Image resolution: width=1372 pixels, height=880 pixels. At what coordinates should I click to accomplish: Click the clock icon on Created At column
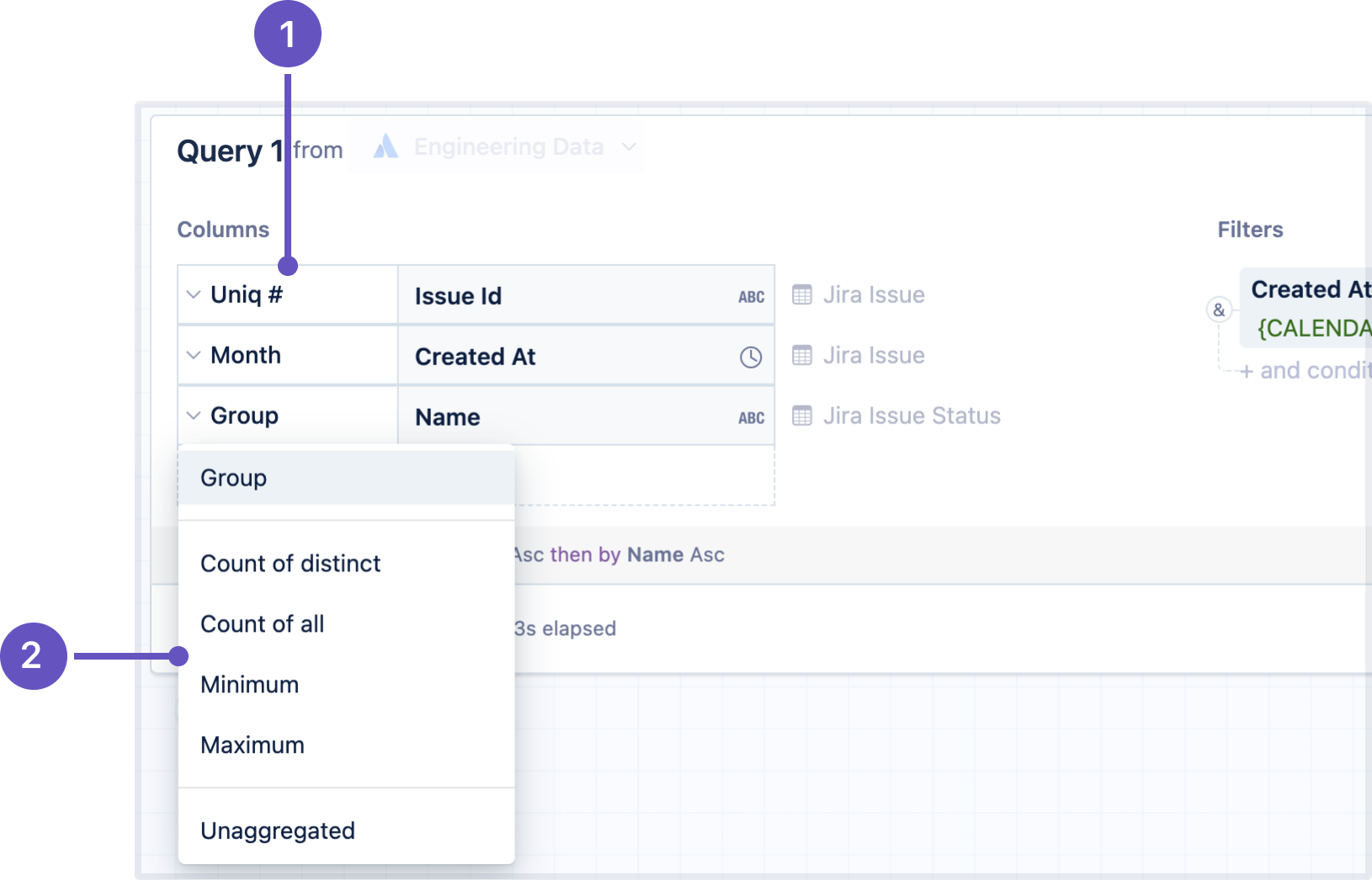[x=750, y=357]
